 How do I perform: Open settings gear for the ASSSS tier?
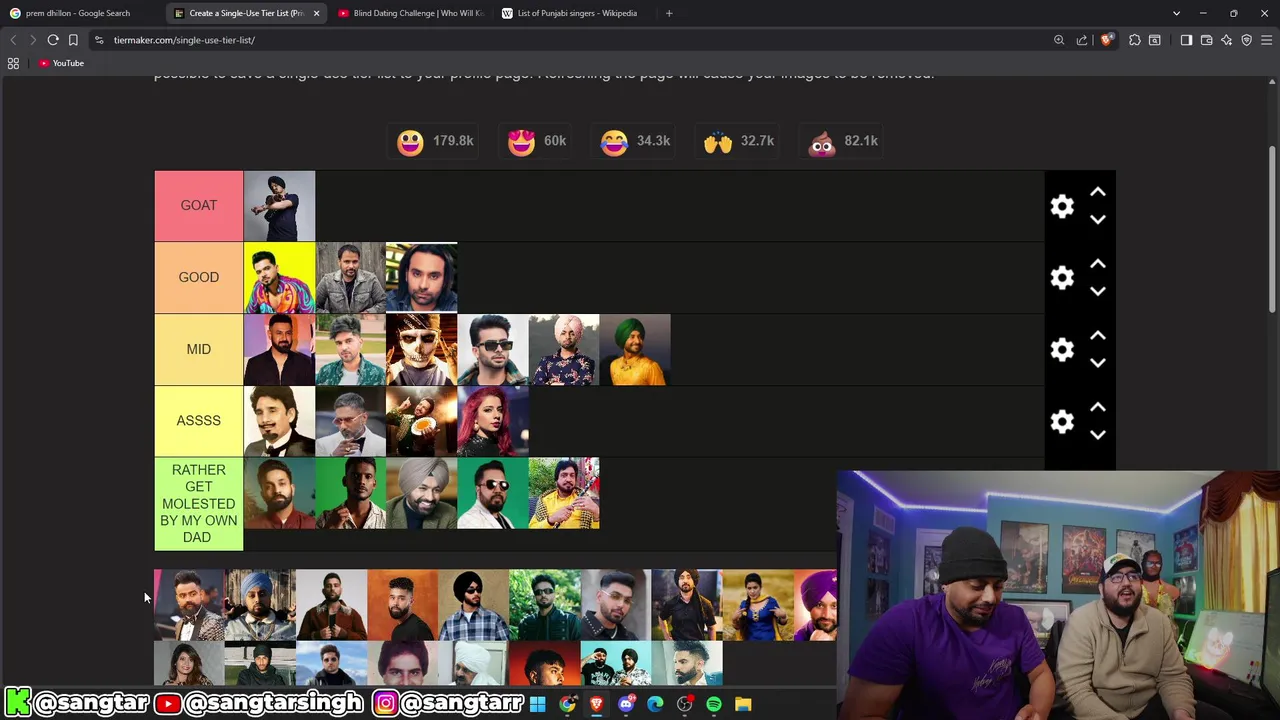1062,421
